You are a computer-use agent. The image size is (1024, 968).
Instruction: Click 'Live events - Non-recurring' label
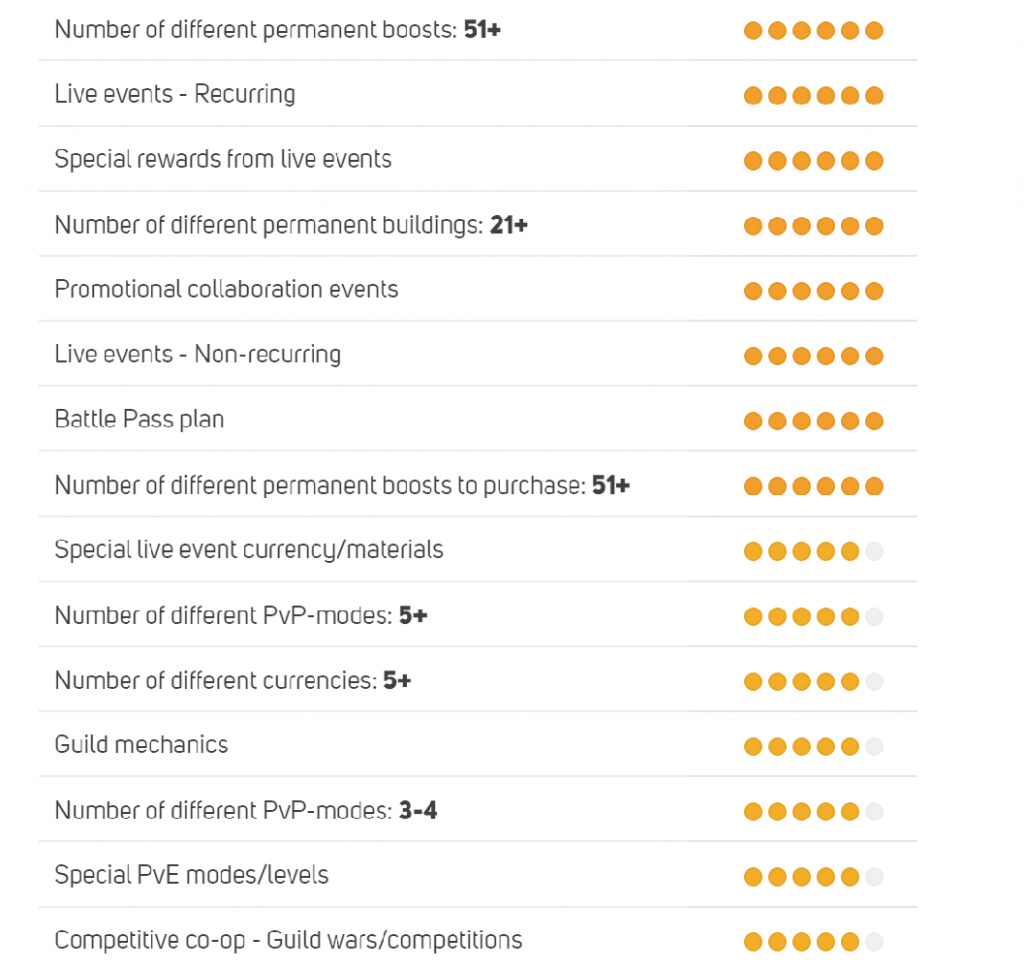pos(197,355)
